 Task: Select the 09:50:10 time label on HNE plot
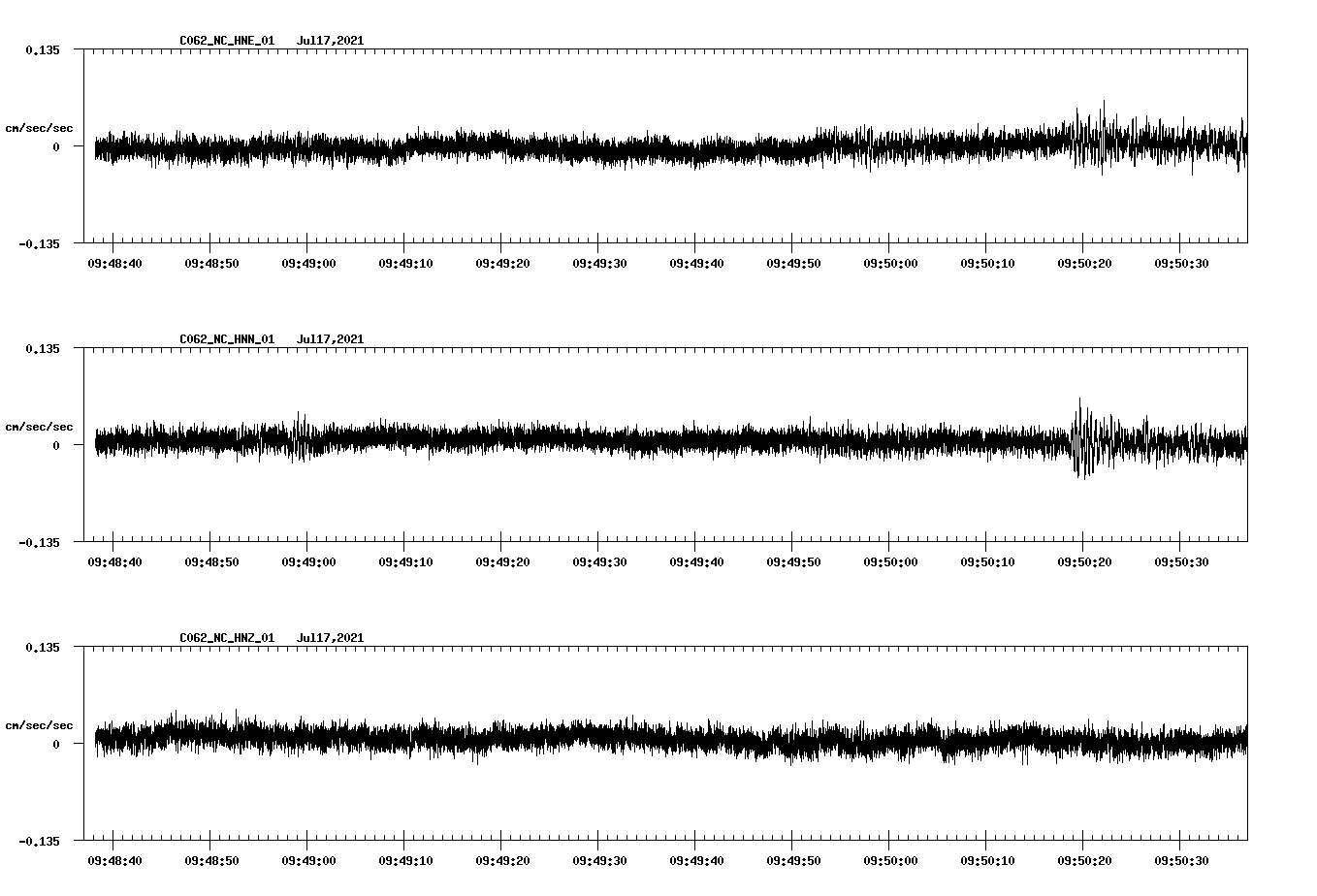point(987,263)
